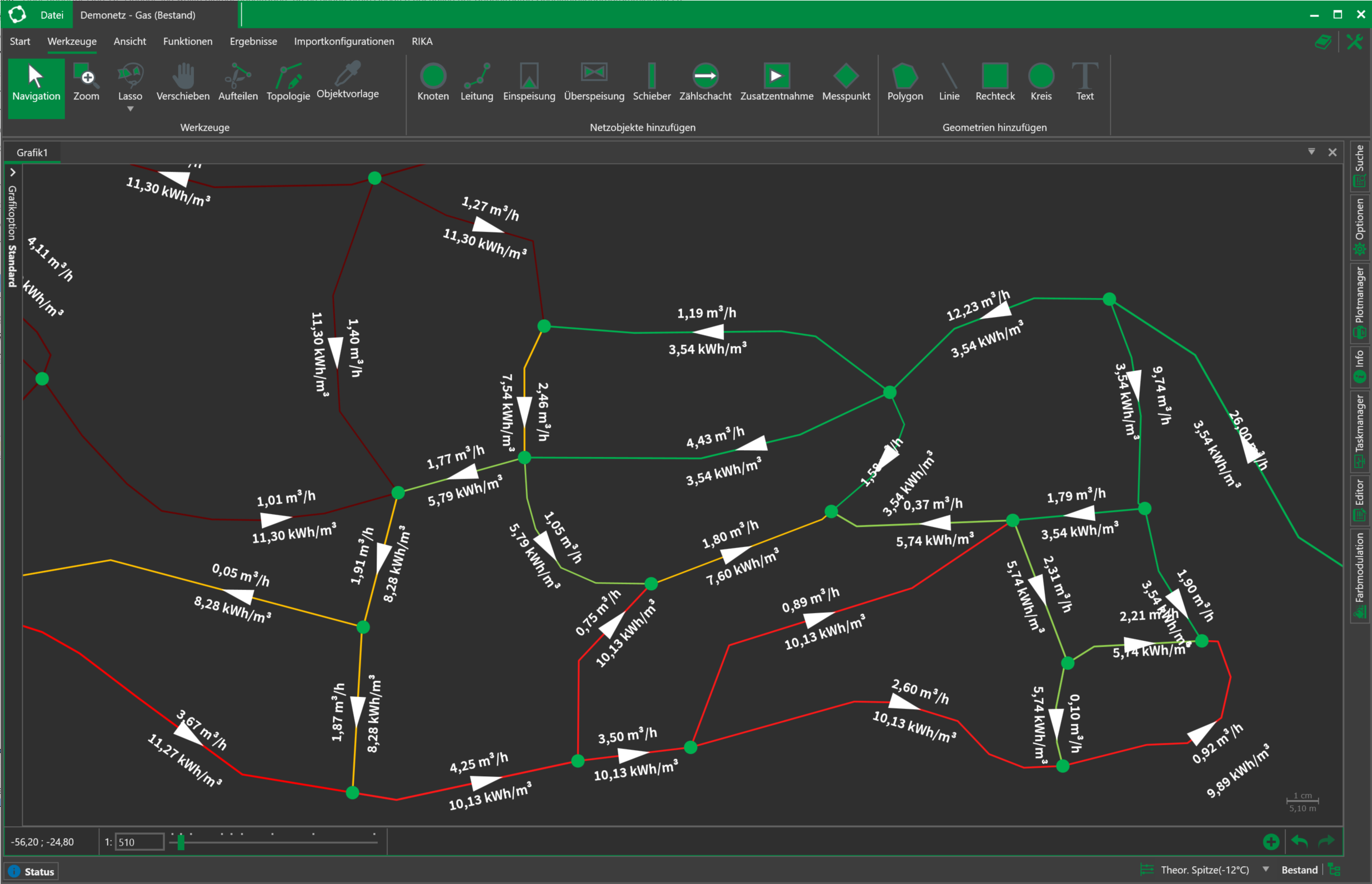This screenshot has height=884, width=1372.
Task: Click the zoom scale slider handle
Action: point(181,842)
